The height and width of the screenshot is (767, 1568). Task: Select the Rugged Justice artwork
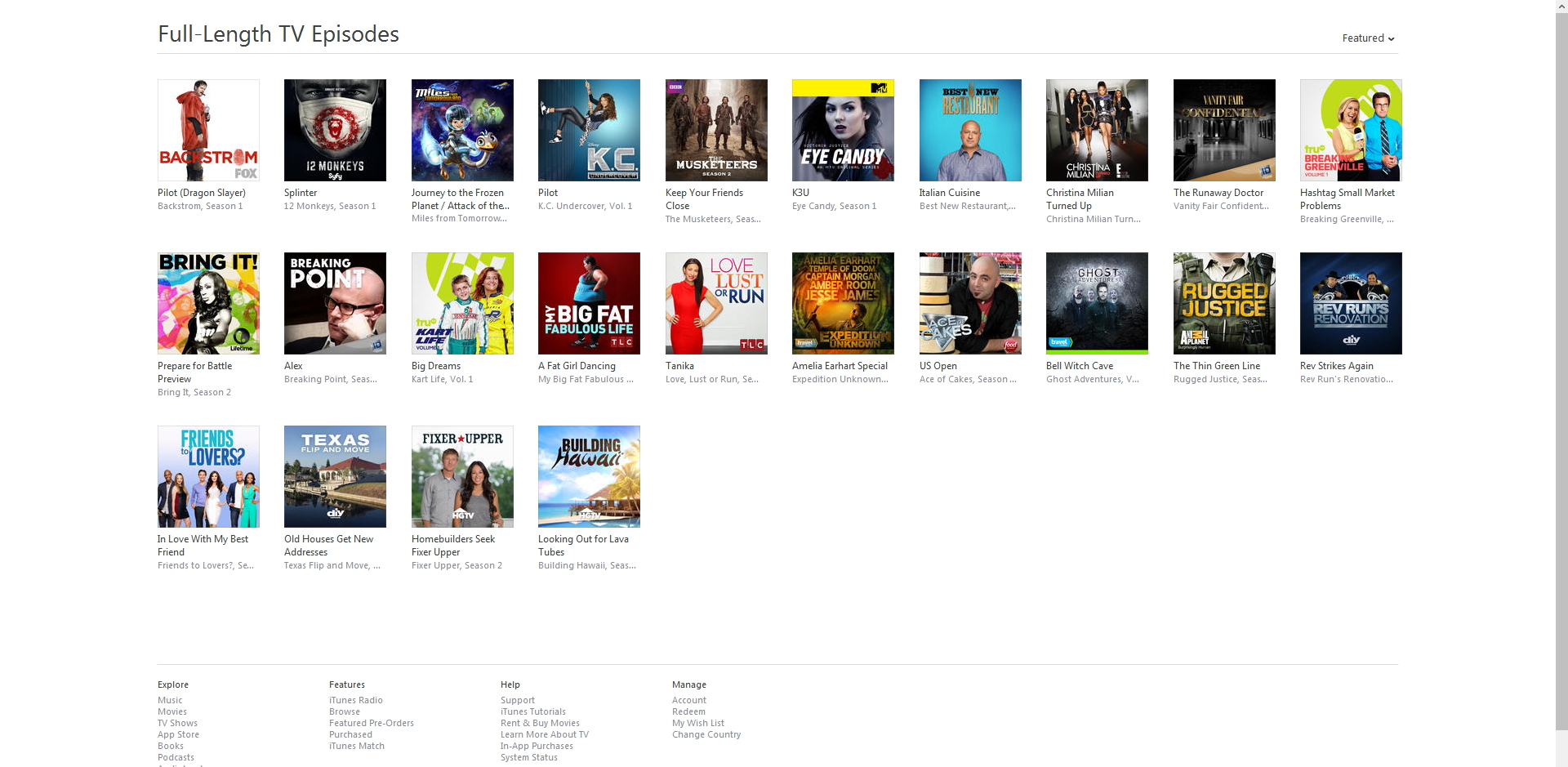[x=1223, y=303]
